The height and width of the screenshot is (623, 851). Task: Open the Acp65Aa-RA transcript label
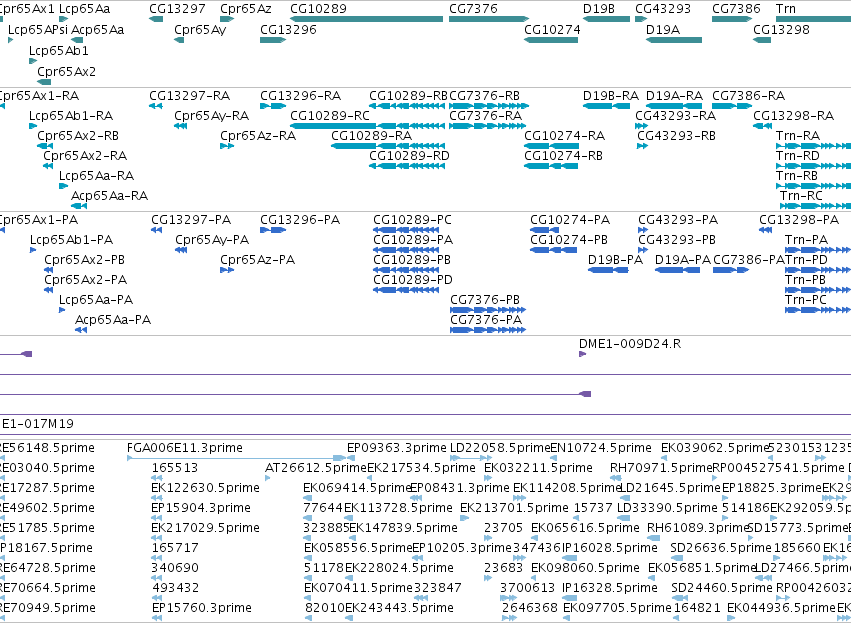click(109, 195)
